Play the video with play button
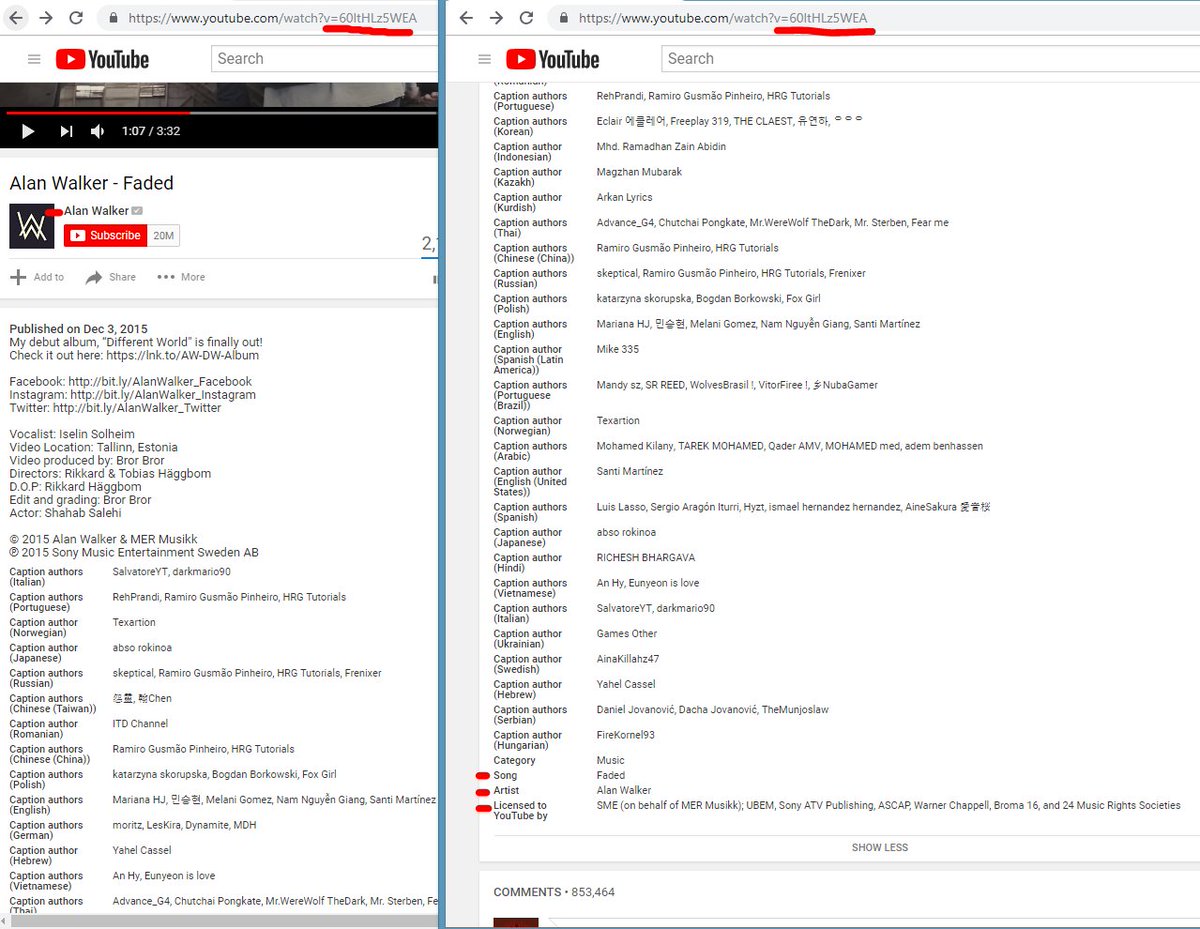This screenshot has height=929, width=1200. coord(28,131)
